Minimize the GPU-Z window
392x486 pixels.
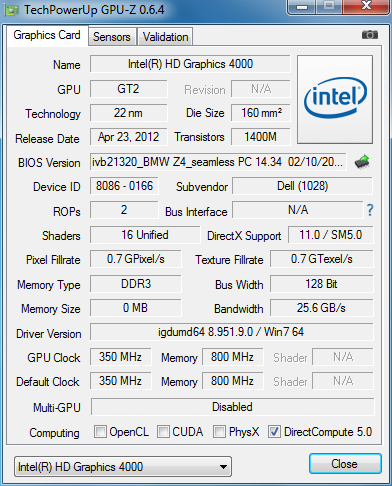[302, 7]
